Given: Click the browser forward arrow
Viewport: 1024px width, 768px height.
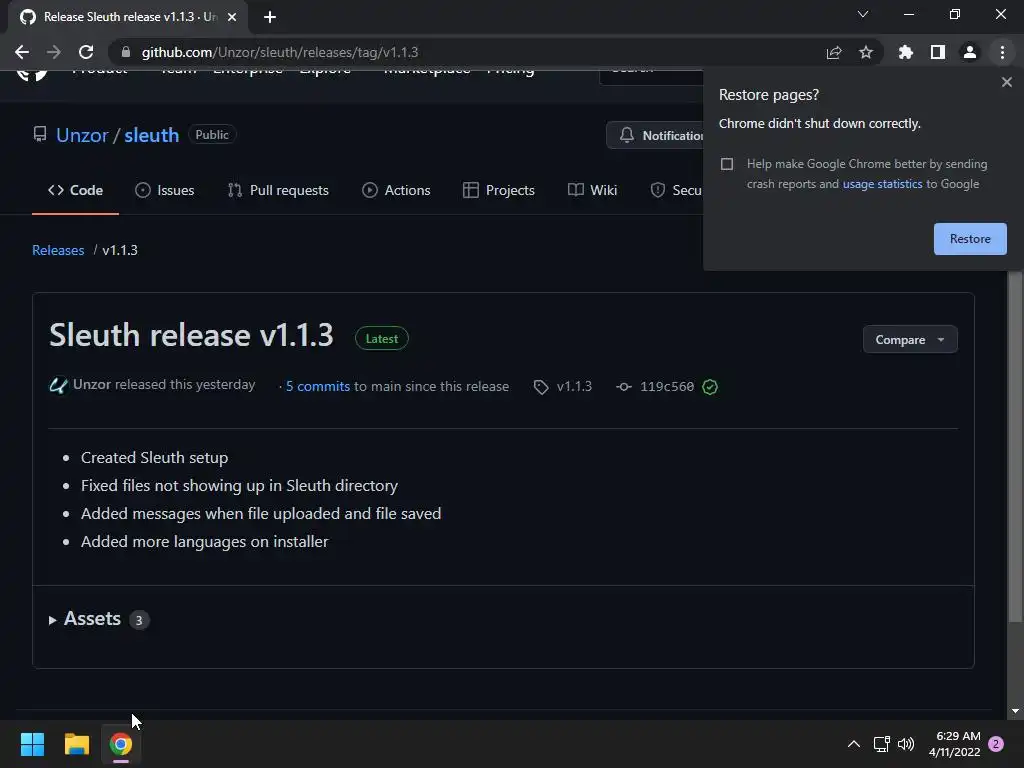Looking at the screenshot, I should (x=54, y=52).
